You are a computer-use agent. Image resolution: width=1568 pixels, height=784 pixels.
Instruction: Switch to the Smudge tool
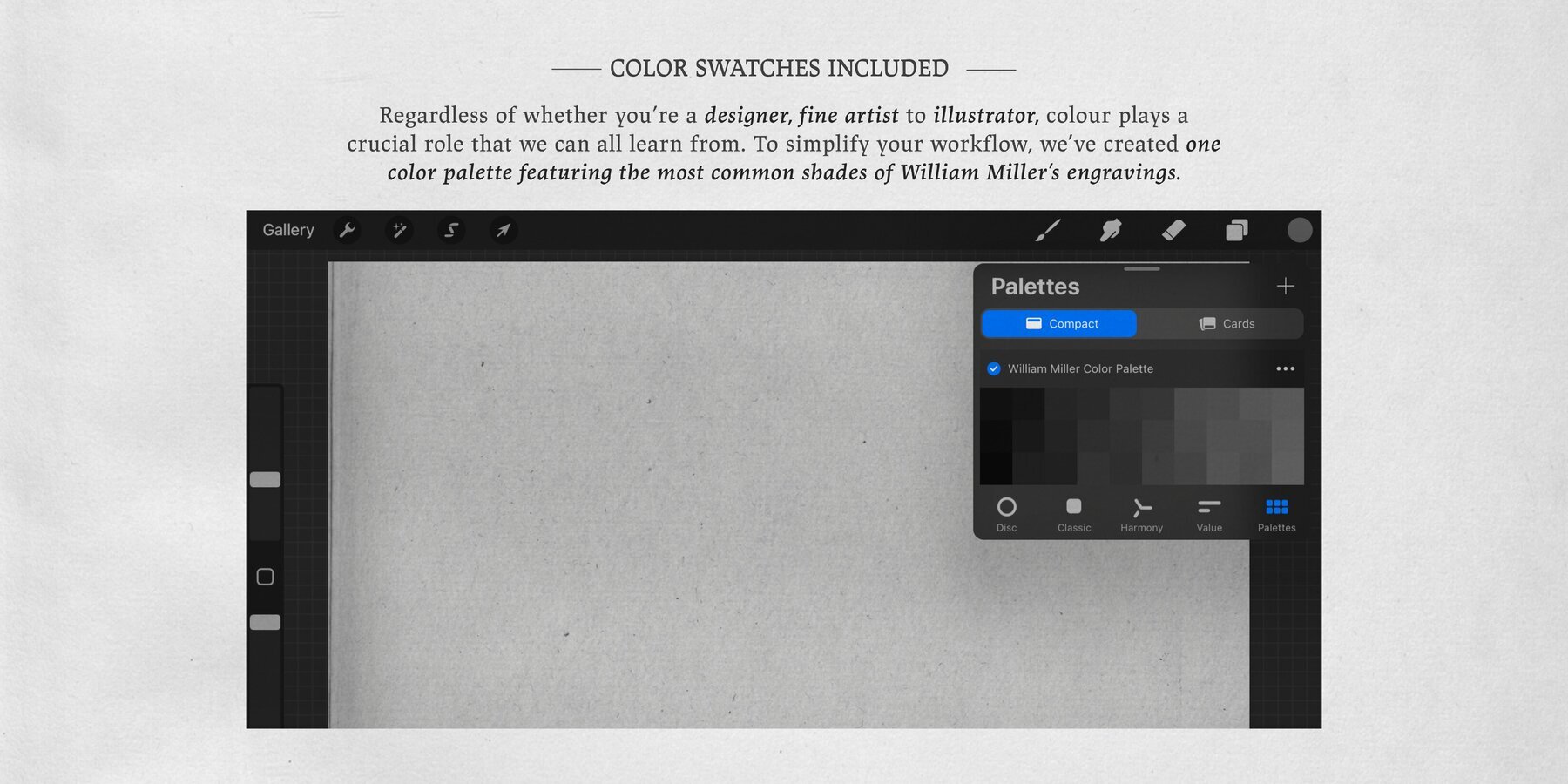click(x=1112, y=230)
